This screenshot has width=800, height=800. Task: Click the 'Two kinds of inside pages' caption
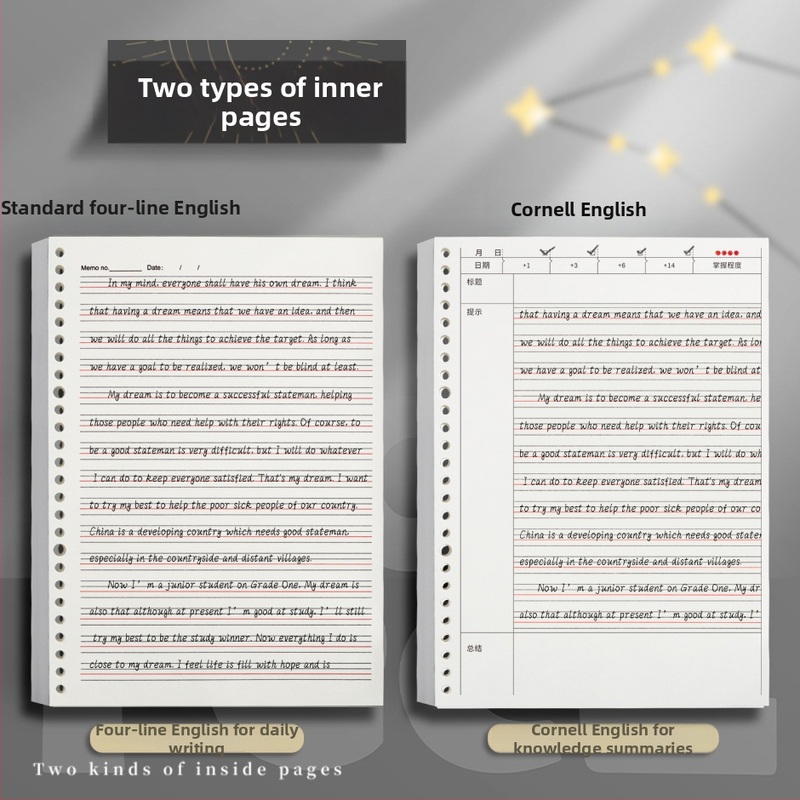188,769
